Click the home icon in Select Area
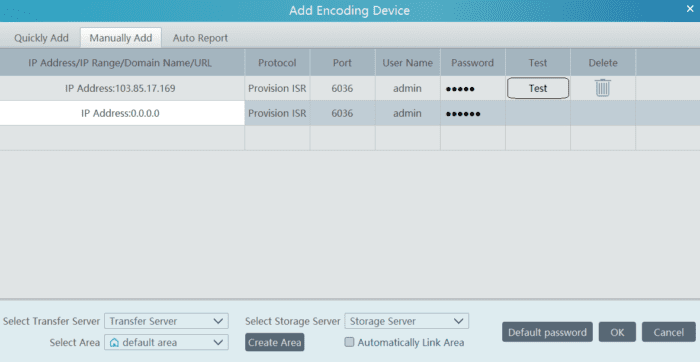Image resolution: width=700 pixels, height=362 pixels. tap(115, 343)
